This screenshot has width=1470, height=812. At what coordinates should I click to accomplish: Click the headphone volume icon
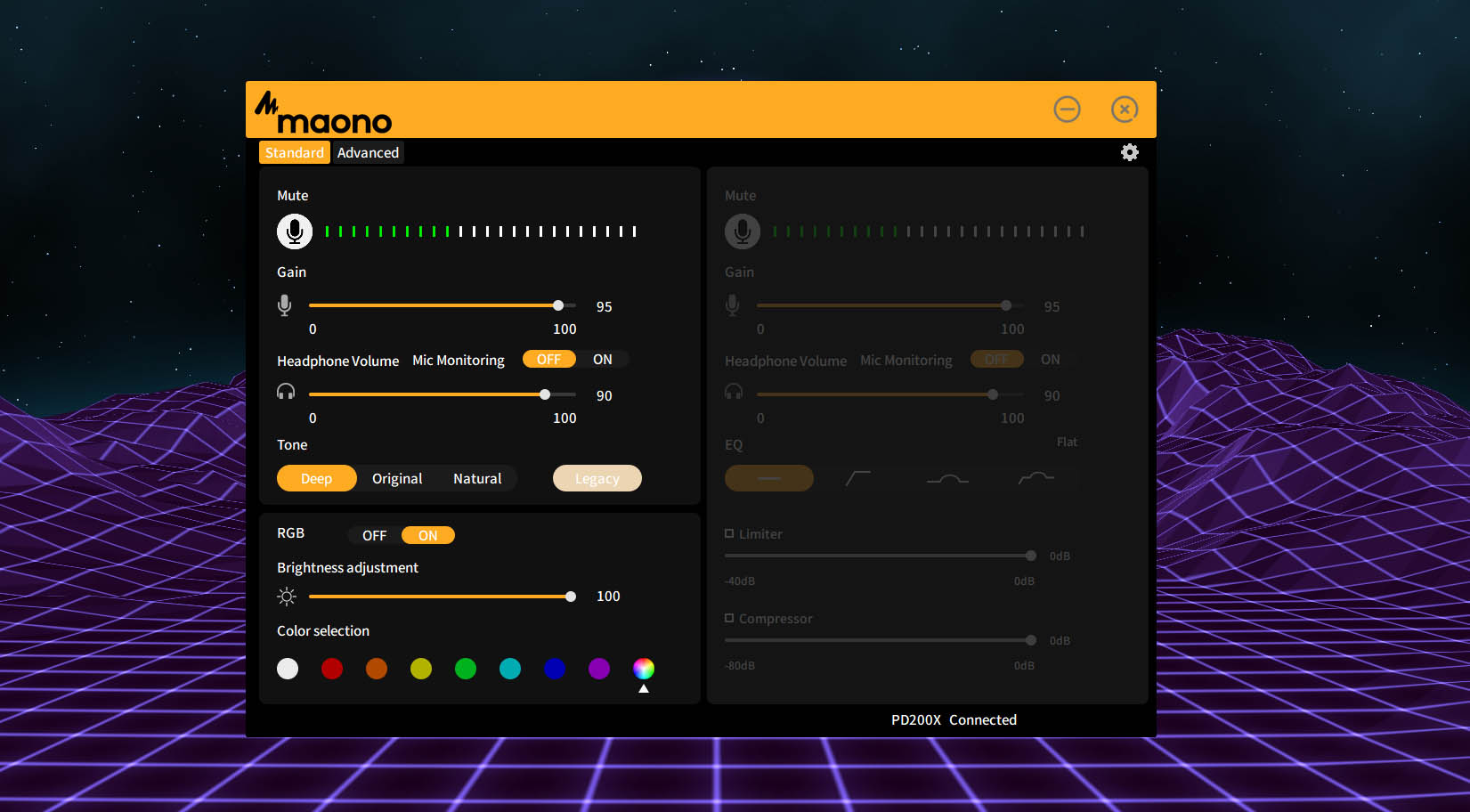pos(285,390)
